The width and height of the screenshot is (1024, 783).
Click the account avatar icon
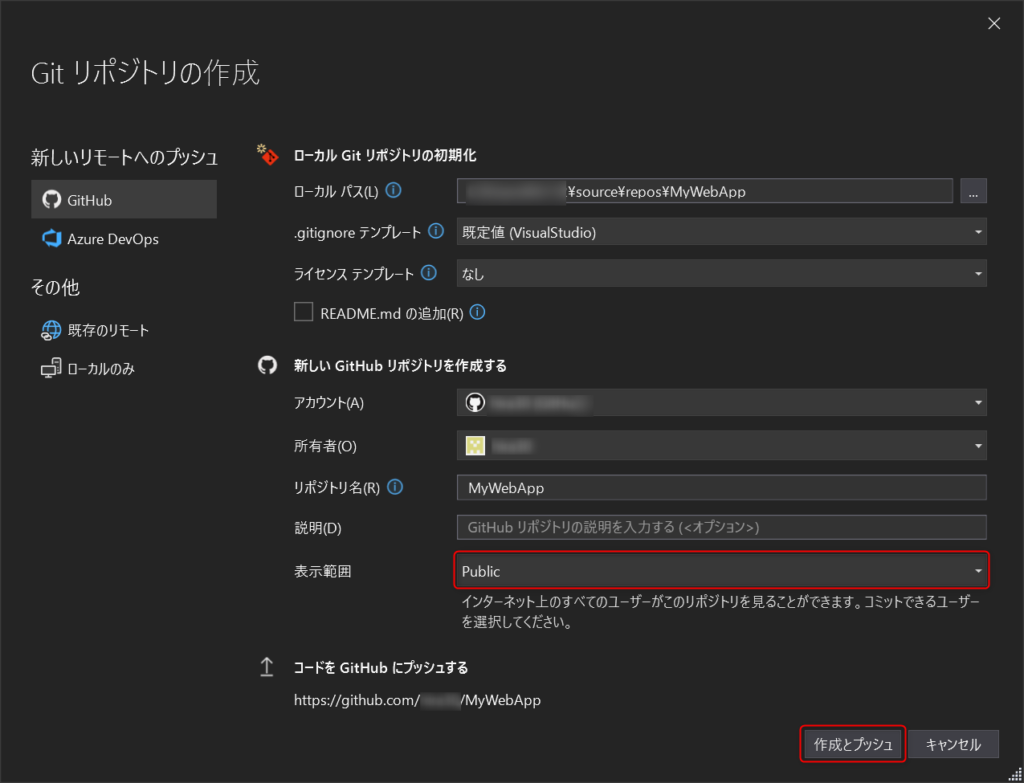475,402
